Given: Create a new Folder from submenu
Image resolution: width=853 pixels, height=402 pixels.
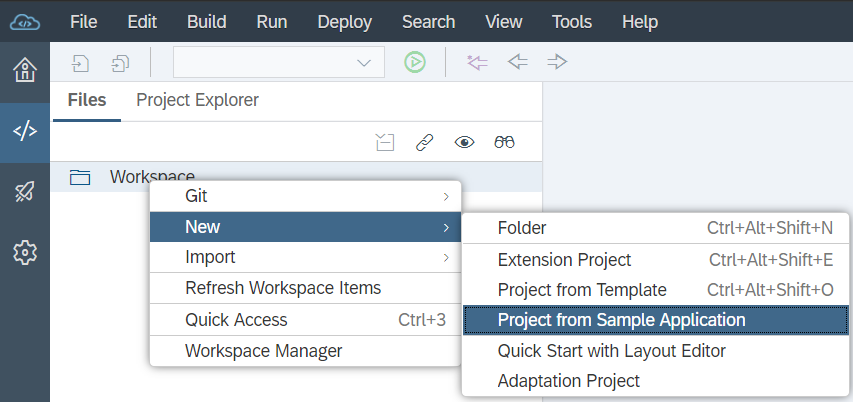Looking at the screenshot, I should pyautogui.click(x=656, y=228).
